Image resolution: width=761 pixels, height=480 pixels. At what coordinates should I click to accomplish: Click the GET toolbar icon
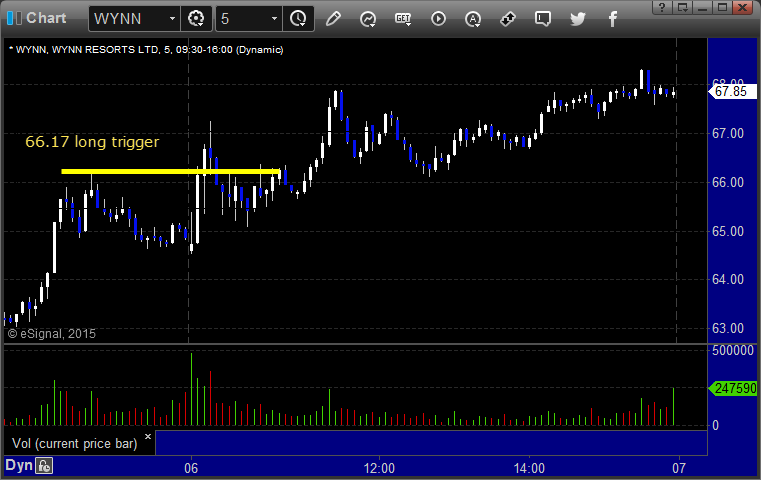(403, 19)
